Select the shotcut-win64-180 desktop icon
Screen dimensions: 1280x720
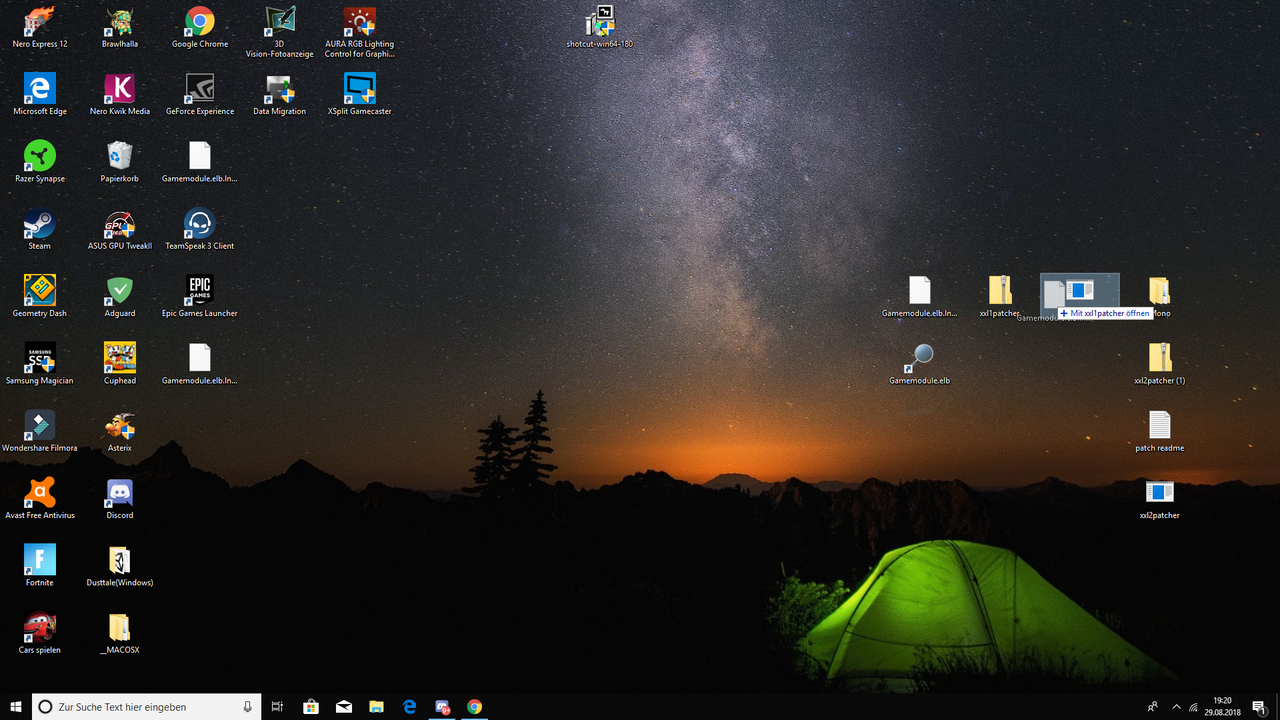[x=600, y=28]
